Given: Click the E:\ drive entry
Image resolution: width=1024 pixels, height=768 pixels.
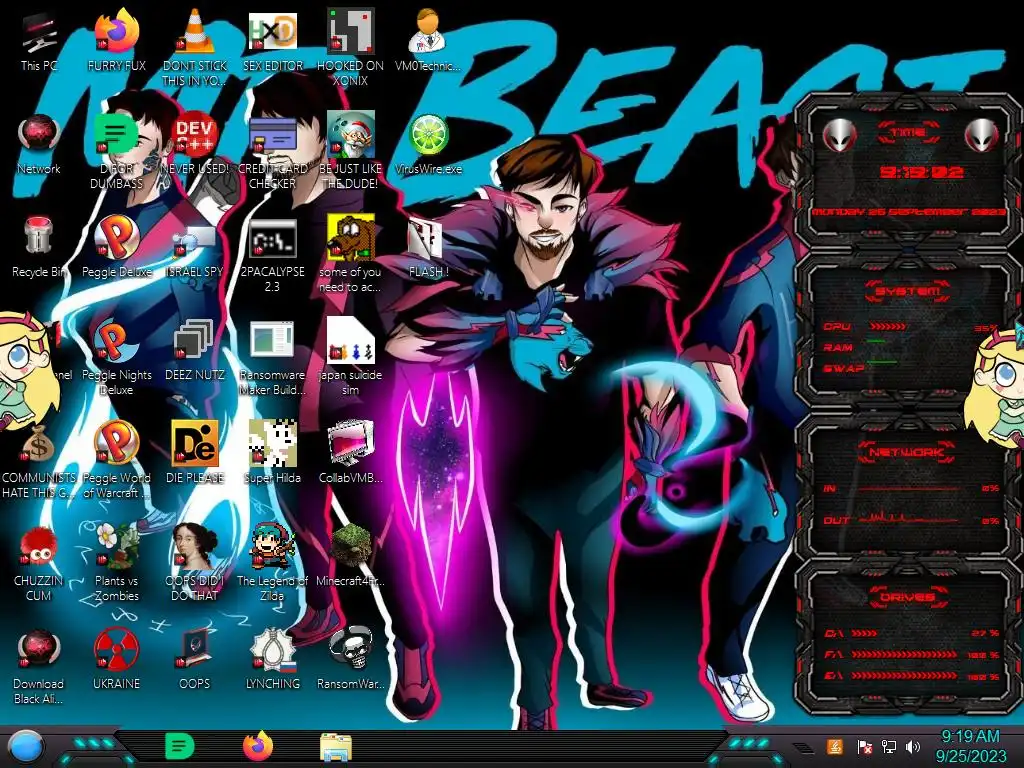Looking at the screenshot, I should pos(912,675).
